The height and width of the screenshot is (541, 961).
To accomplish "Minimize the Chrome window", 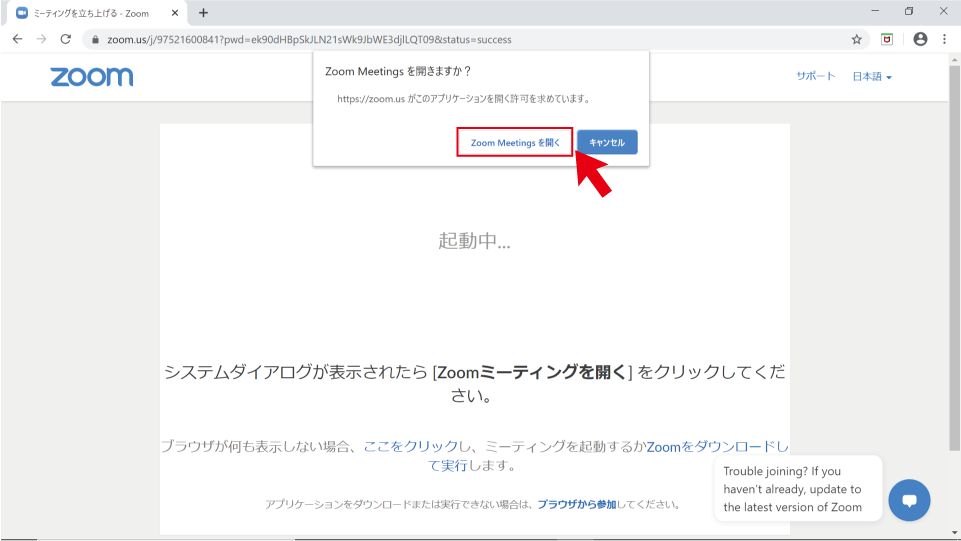I will pyautogui.click(x=875, y=11).
